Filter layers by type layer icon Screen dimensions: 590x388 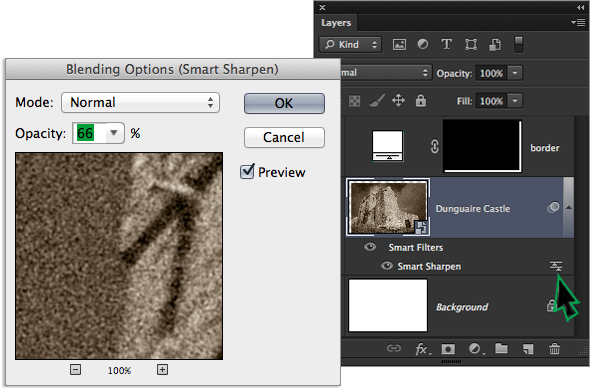pyautogui.click(x=446, y=44)
